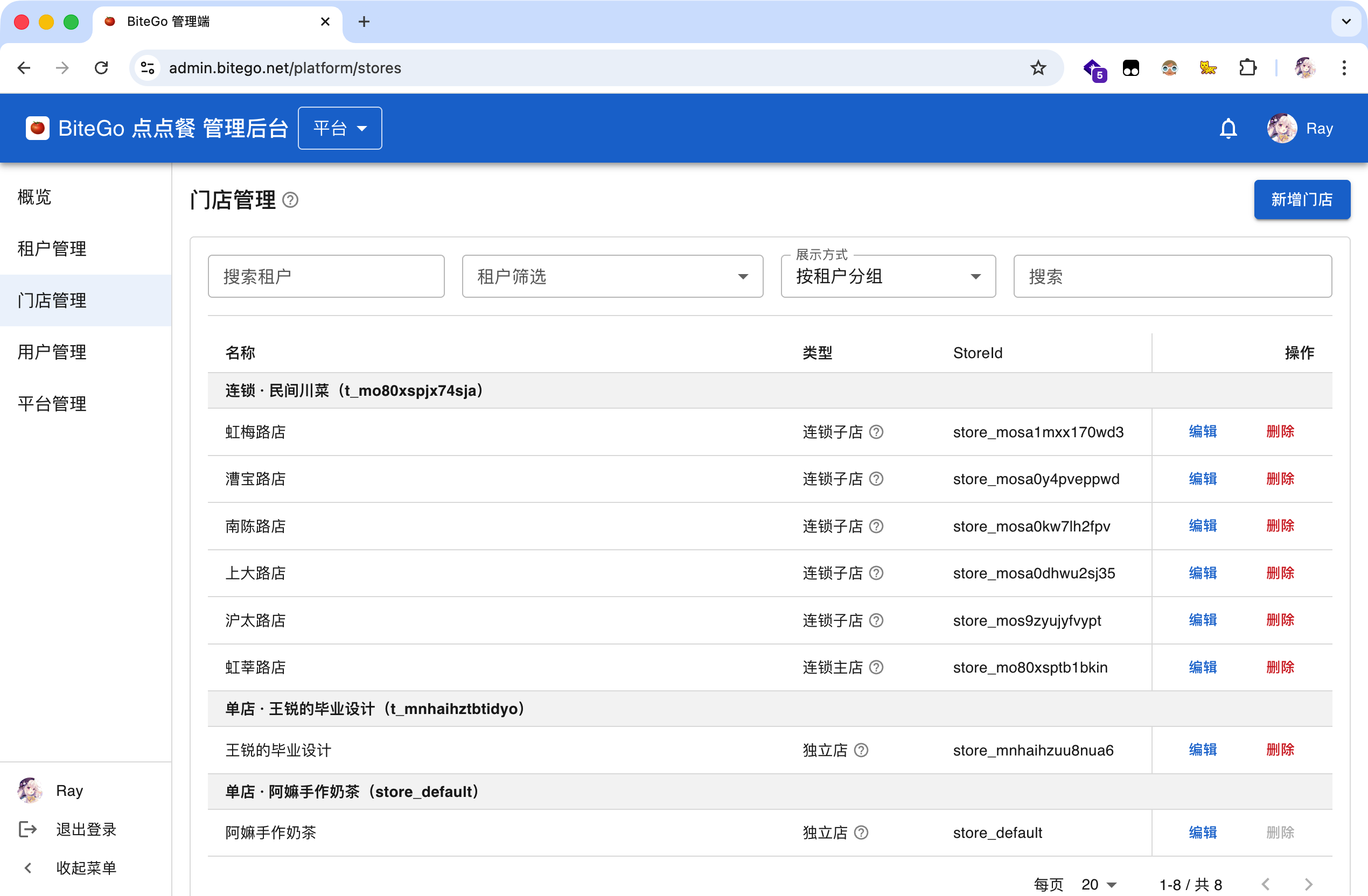Click help icon for 虹梅路店 type
1368x896 pixels.
[x=876, y=432]
